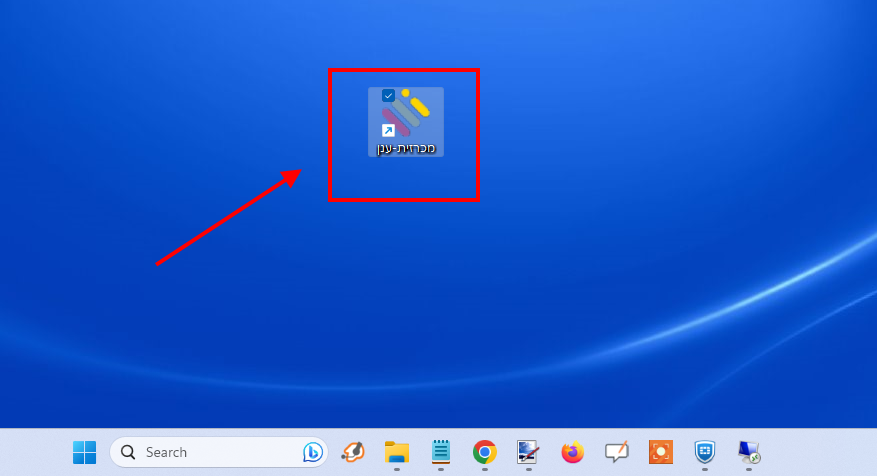Open Bing chat from the search box
877x476 pixels.
pos(312,453)
